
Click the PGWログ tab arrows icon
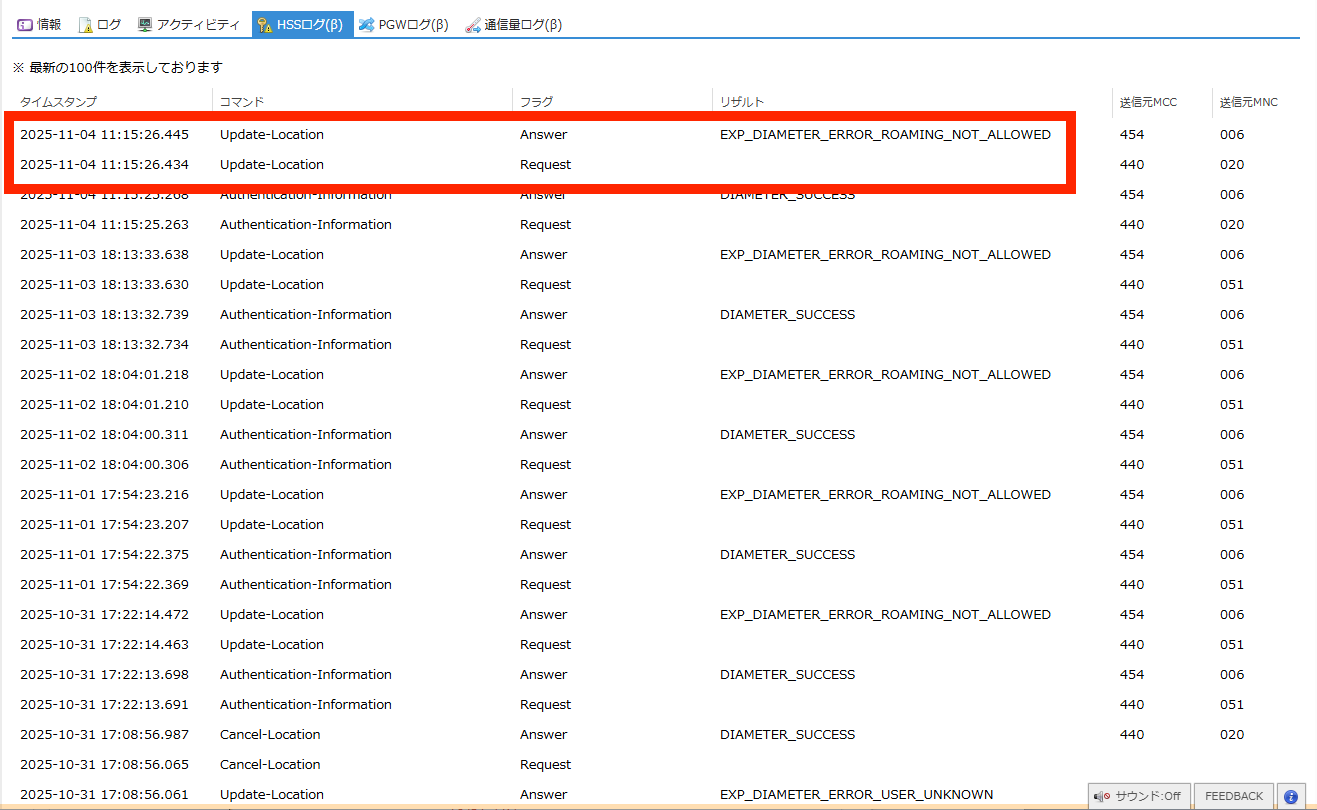[367, 25]
